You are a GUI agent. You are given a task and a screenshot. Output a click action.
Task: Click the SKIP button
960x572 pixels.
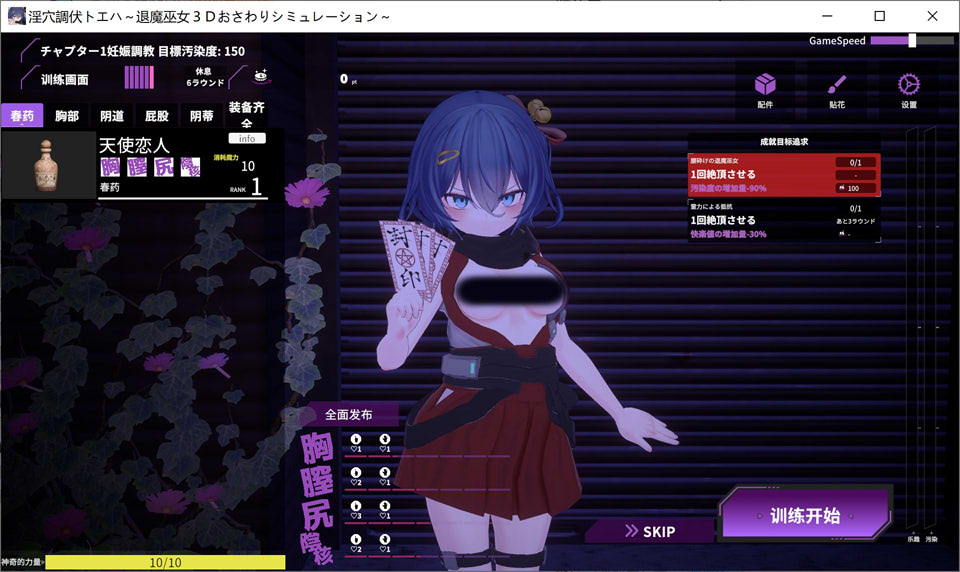[x=650, y=531]
